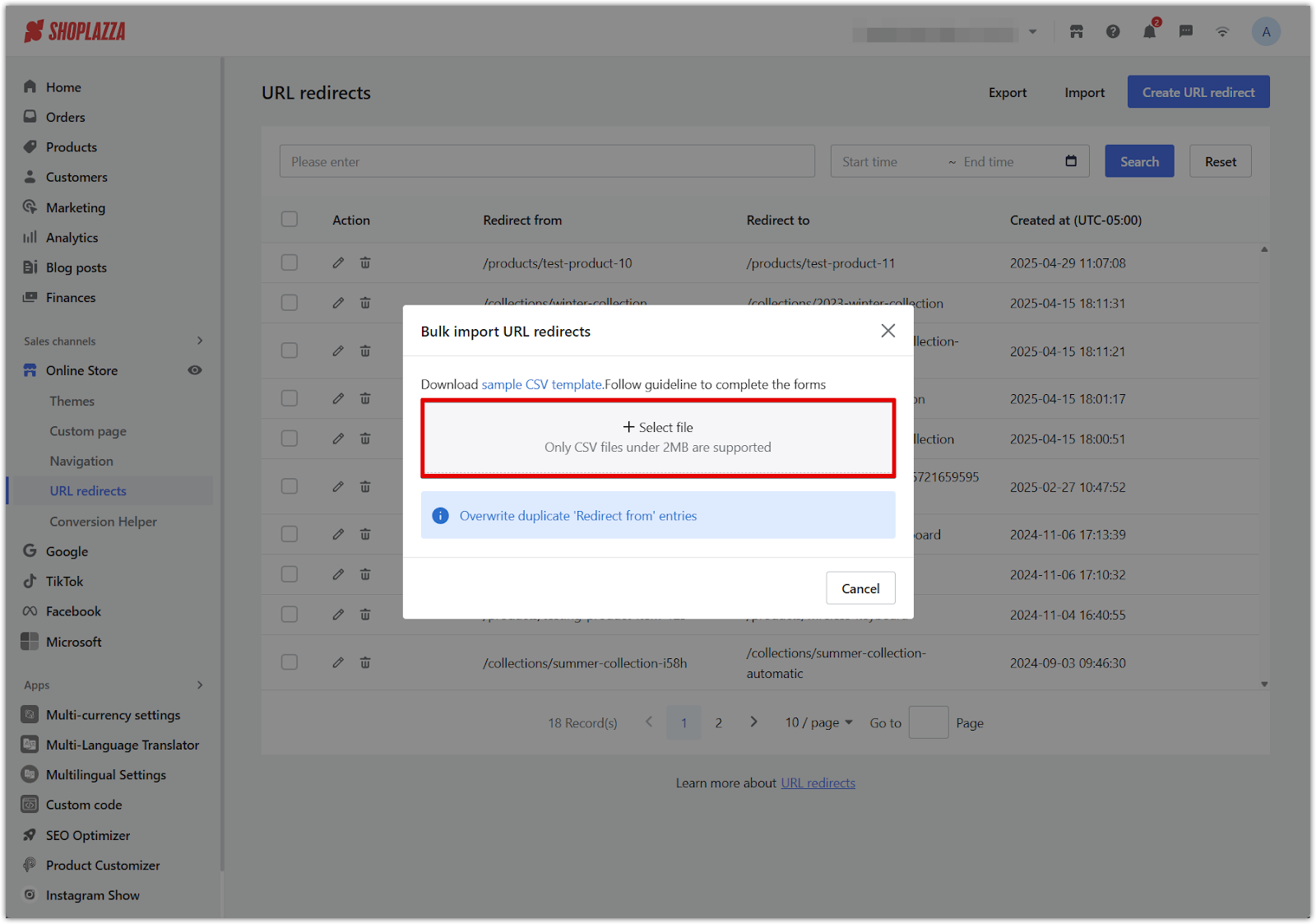Click the storefront icon in header
The width and height of the screenshot is (1316, 924).
click(1076, 32)
